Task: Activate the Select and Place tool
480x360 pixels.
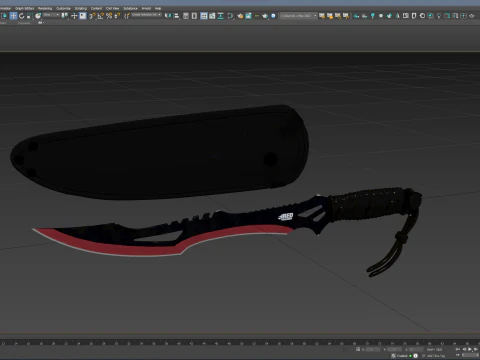Action: tap(38, 16)
